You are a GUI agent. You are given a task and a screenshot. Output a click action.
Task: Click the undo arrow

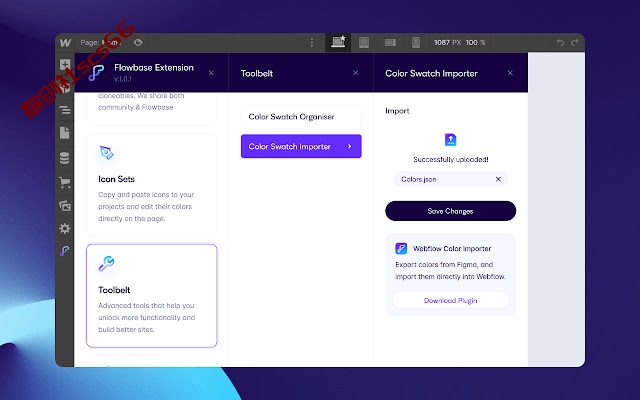[560, 42]
